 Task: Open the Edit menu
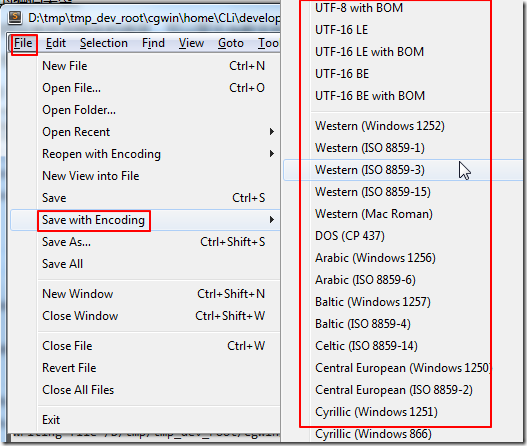(x=56, y=43)
